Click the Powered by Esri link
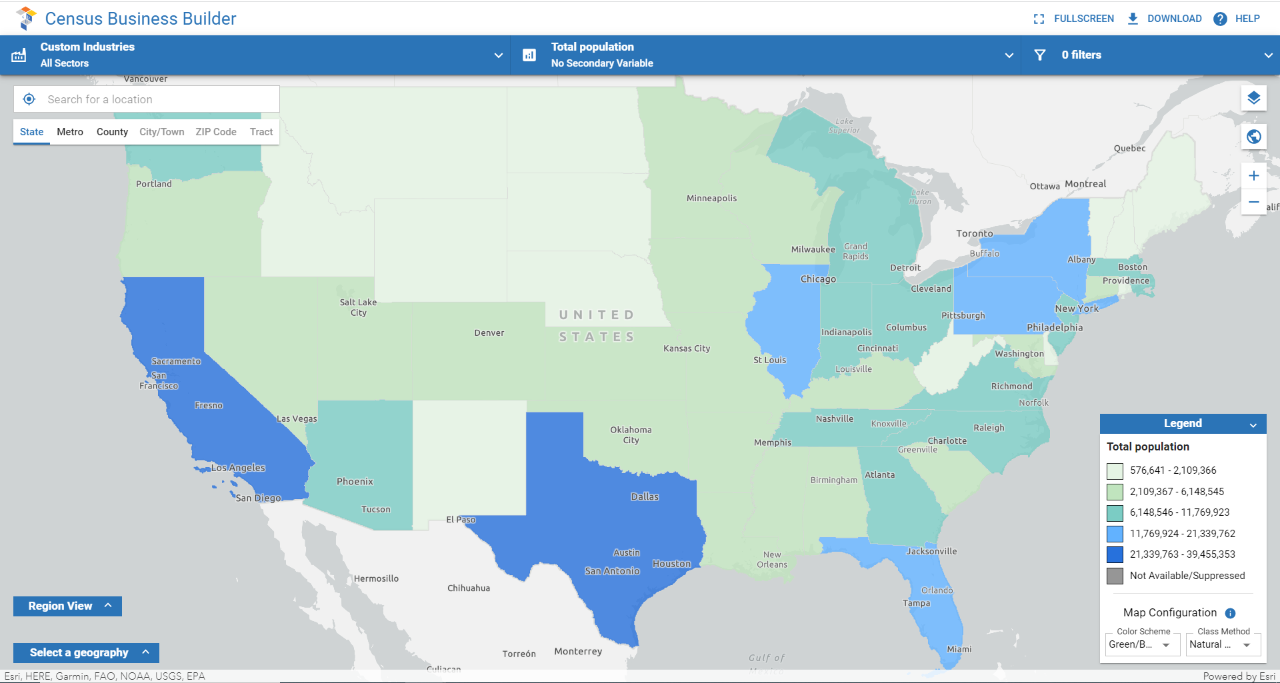 point(1238,677)
